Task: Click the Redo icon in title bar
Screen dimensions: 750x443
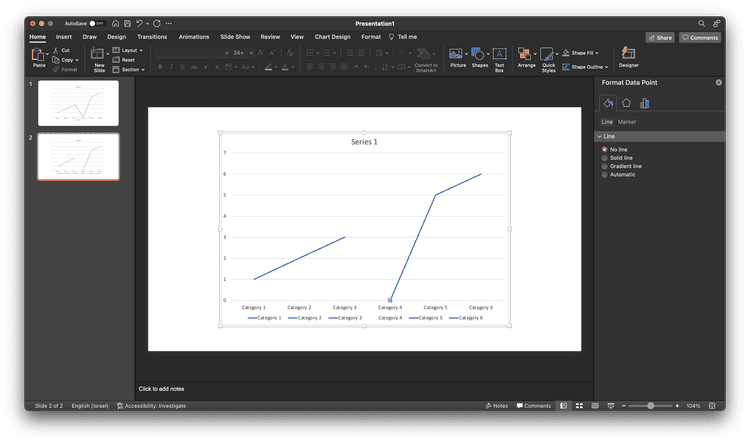Action: tap(157, 23)
